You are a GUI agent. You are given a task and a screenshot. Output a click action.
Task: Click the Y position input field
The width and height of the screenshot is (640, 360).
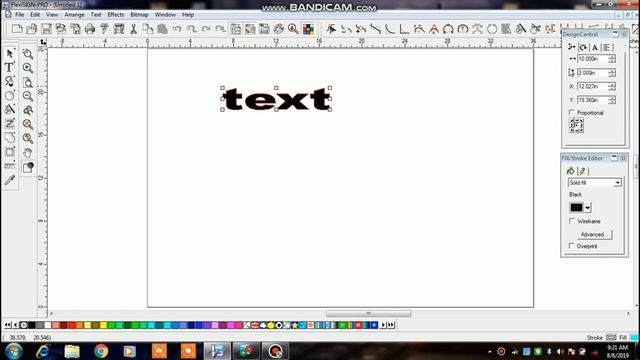coord(593,100)
